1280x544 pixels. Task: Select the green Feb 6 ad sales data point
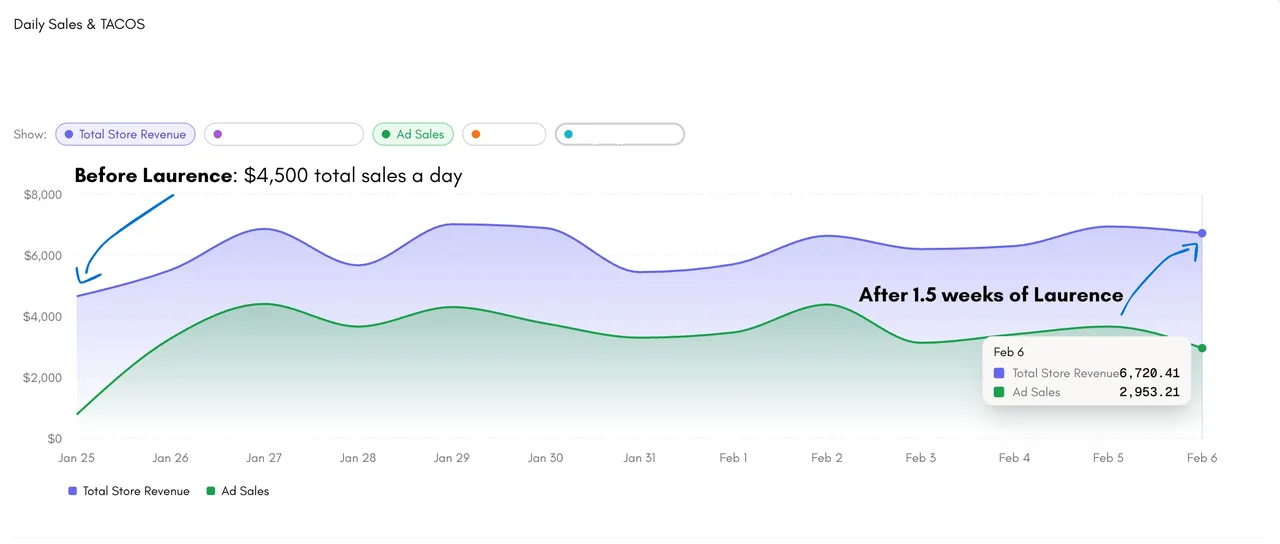coord(1202,348)
